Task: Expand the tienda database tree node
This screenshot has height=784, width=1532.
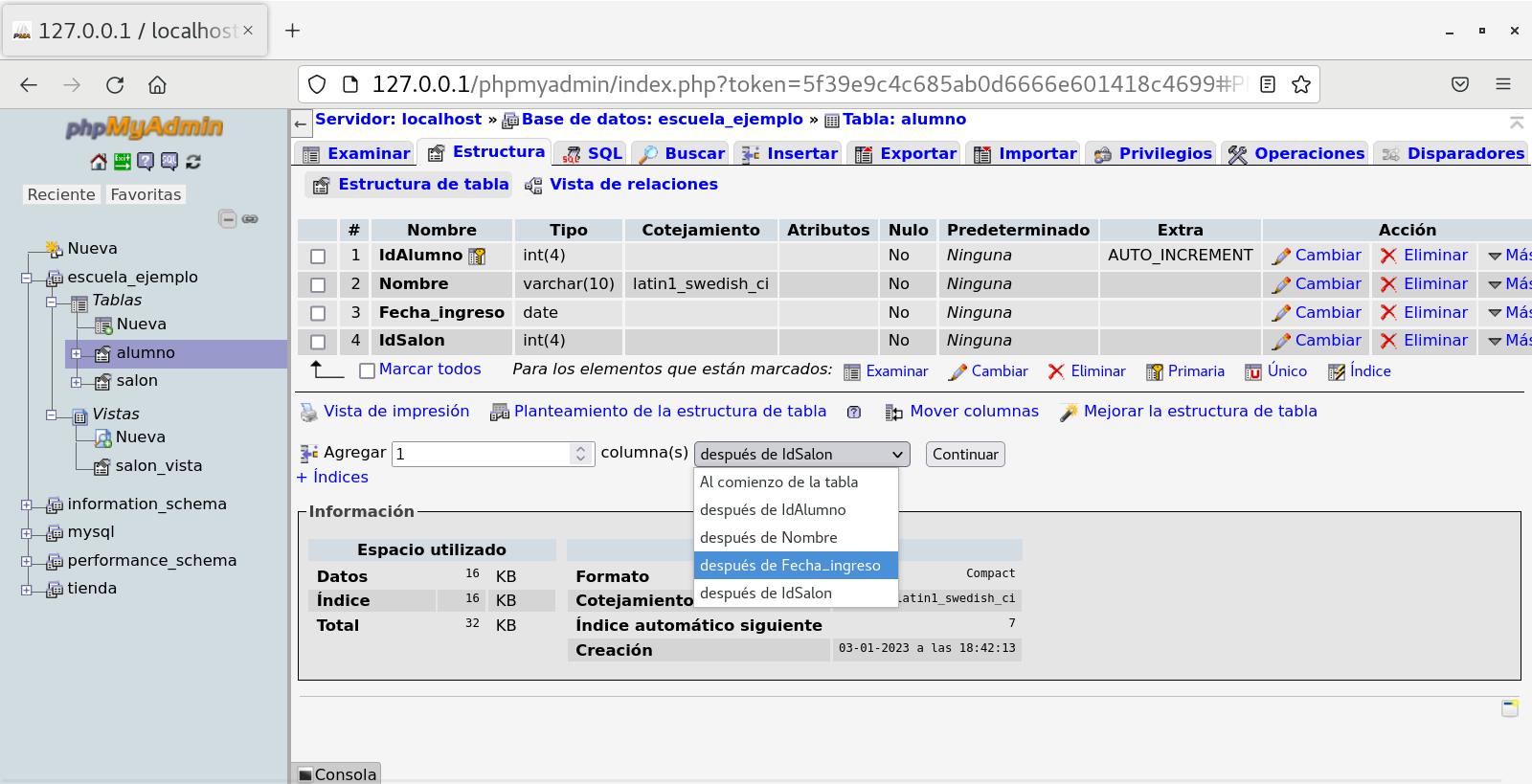Action: [x=27, y=590]
